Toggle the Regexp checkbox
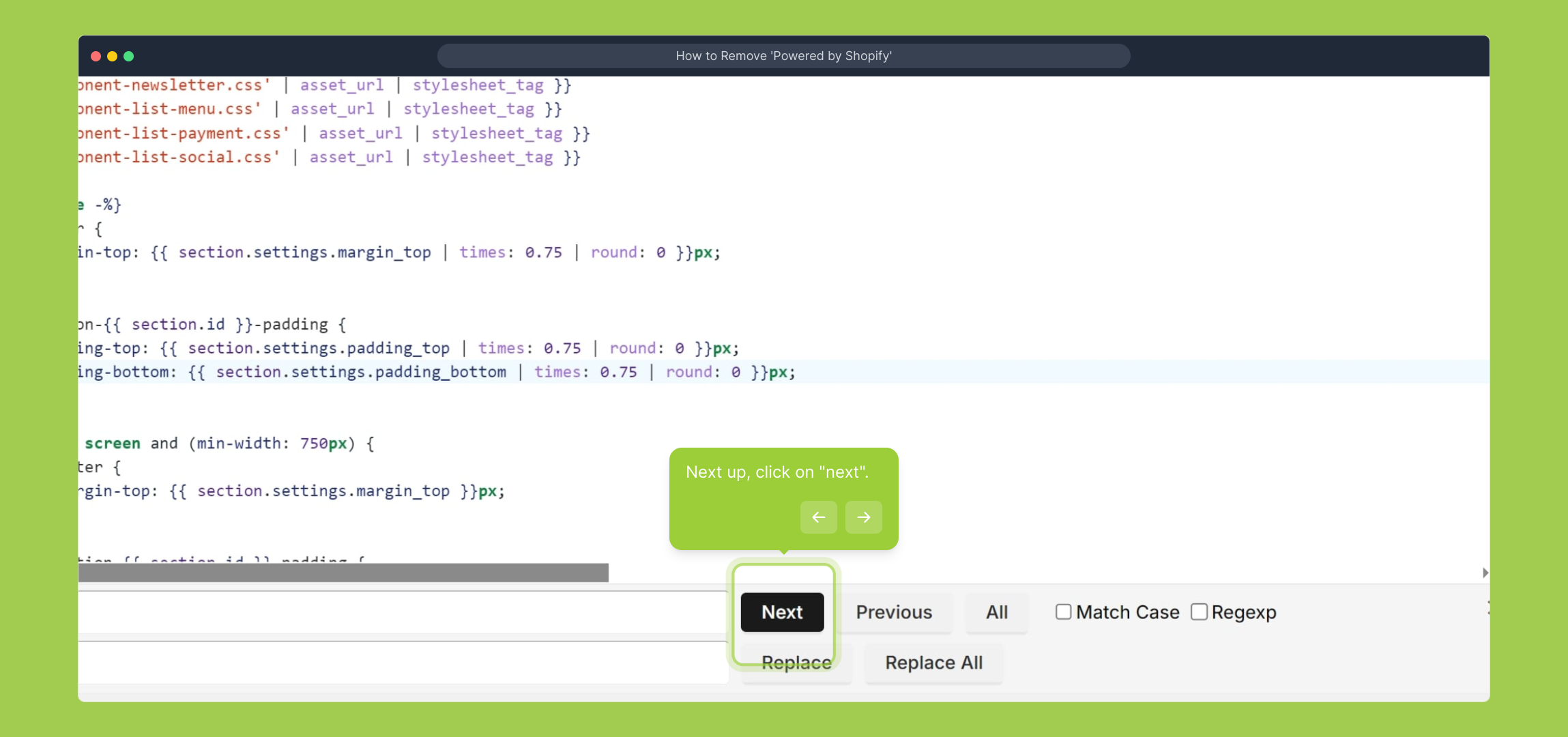This screenshot has height=737, width=1568. 1199,611
